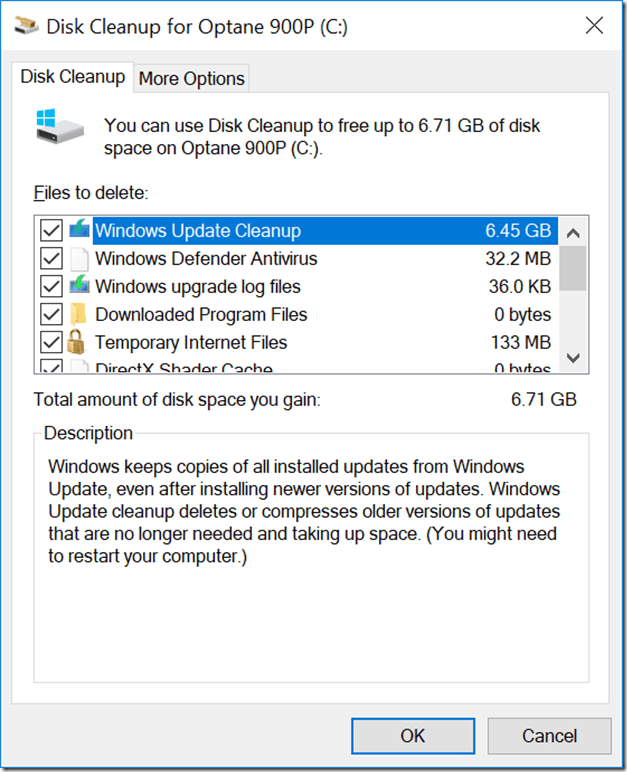Toggle the Windows Defender Antivirus checkbox
627x772 pixels.
[51, 258]
